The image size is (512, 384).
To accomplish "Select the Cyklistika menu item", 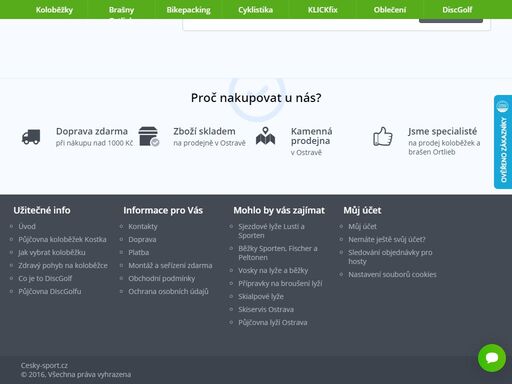I will click(255, 10).
